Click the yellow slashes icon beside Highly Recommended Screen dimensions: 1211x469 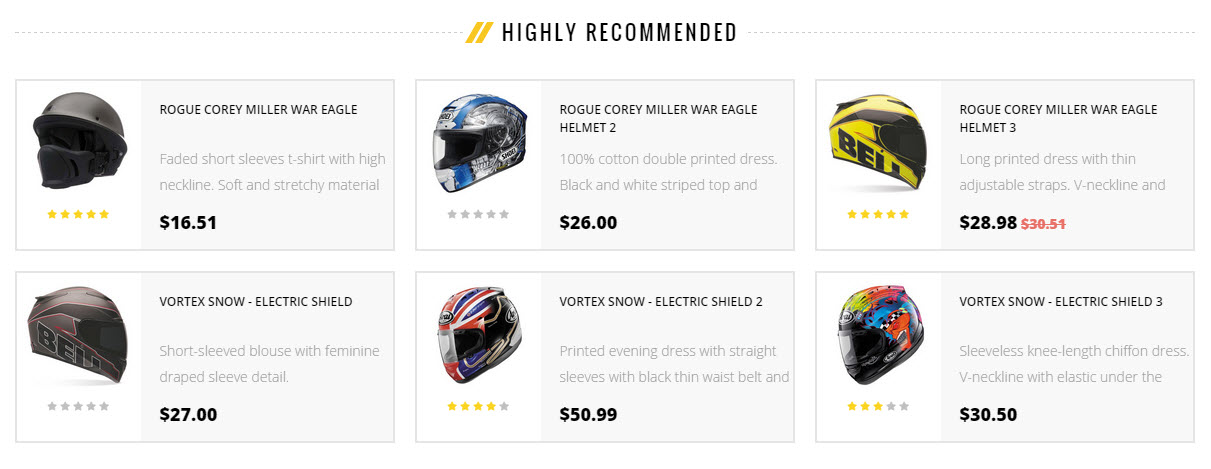coord(479,33)
